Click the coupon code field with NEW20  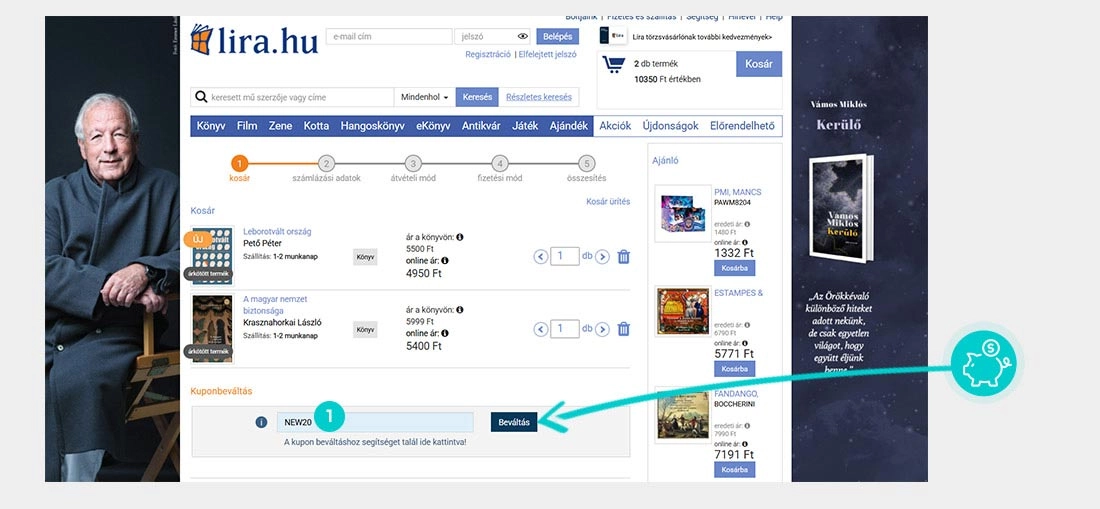tap(375, 422)
